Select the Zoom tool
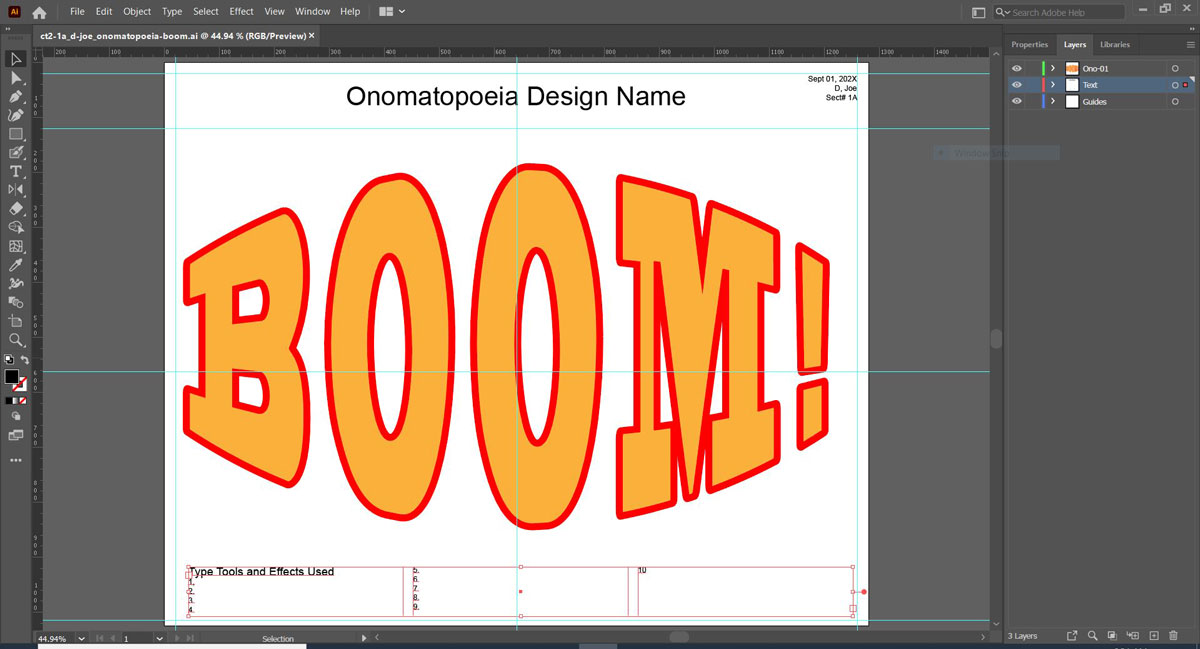 coord(16,340)
